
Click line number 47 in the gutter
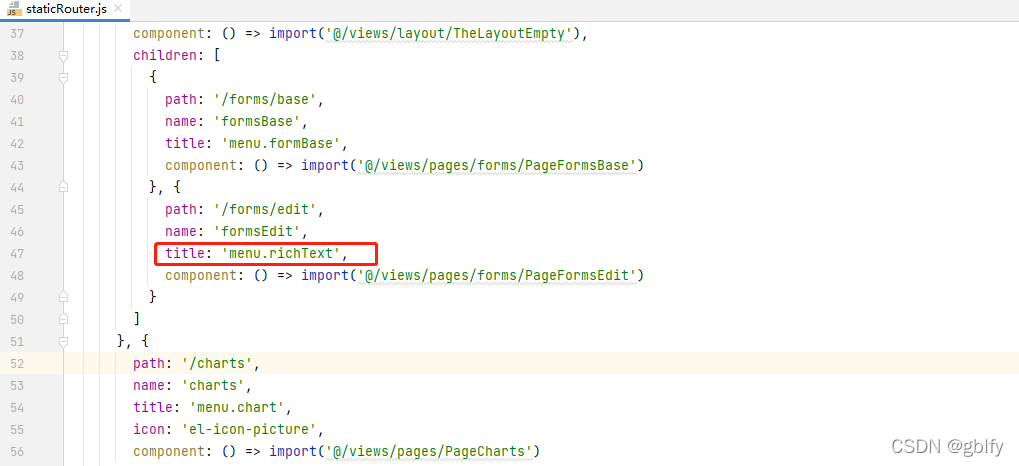click(17, 253)
